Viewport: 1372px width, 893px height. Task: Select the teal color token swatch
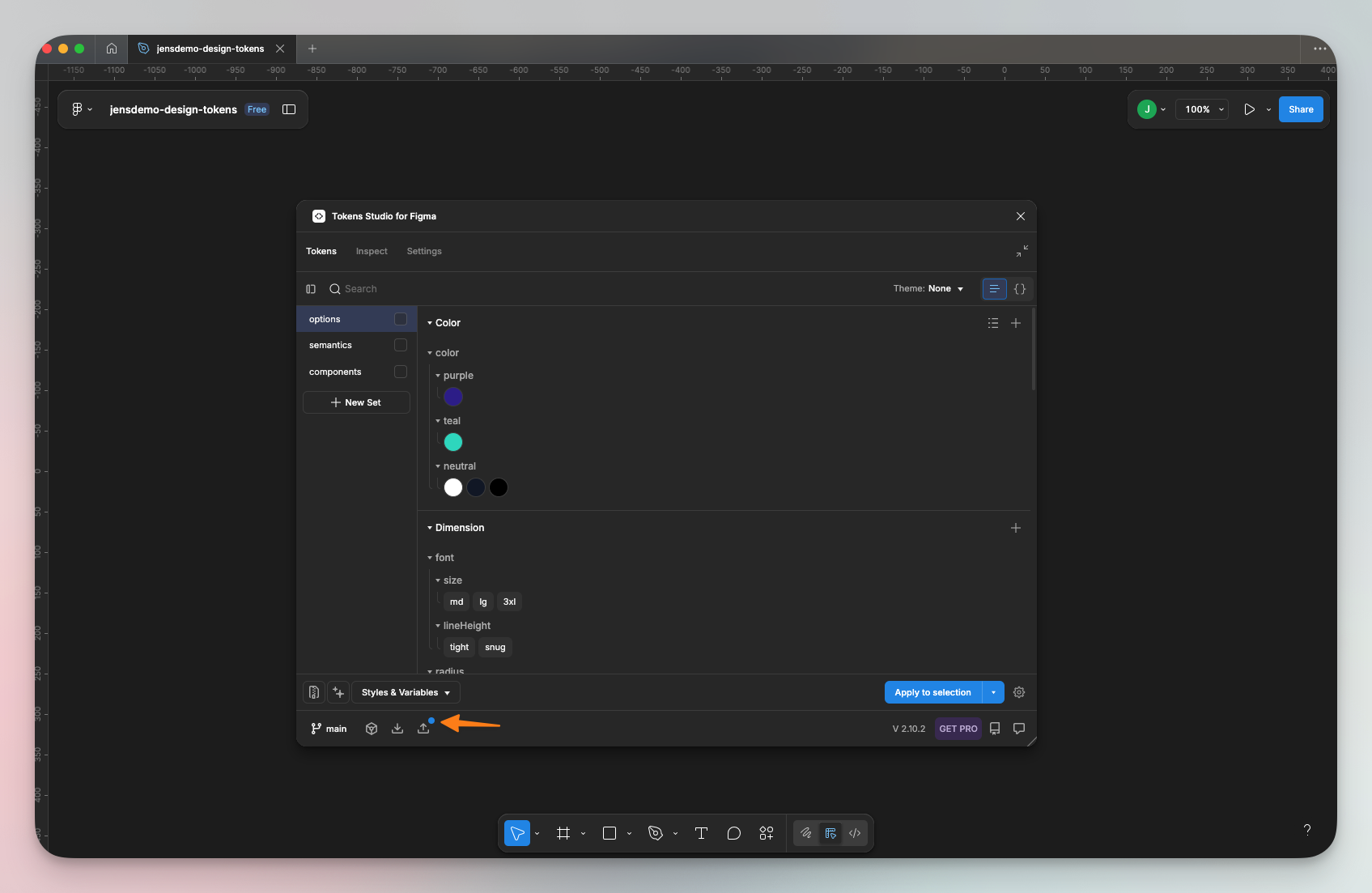click(453, 442)
